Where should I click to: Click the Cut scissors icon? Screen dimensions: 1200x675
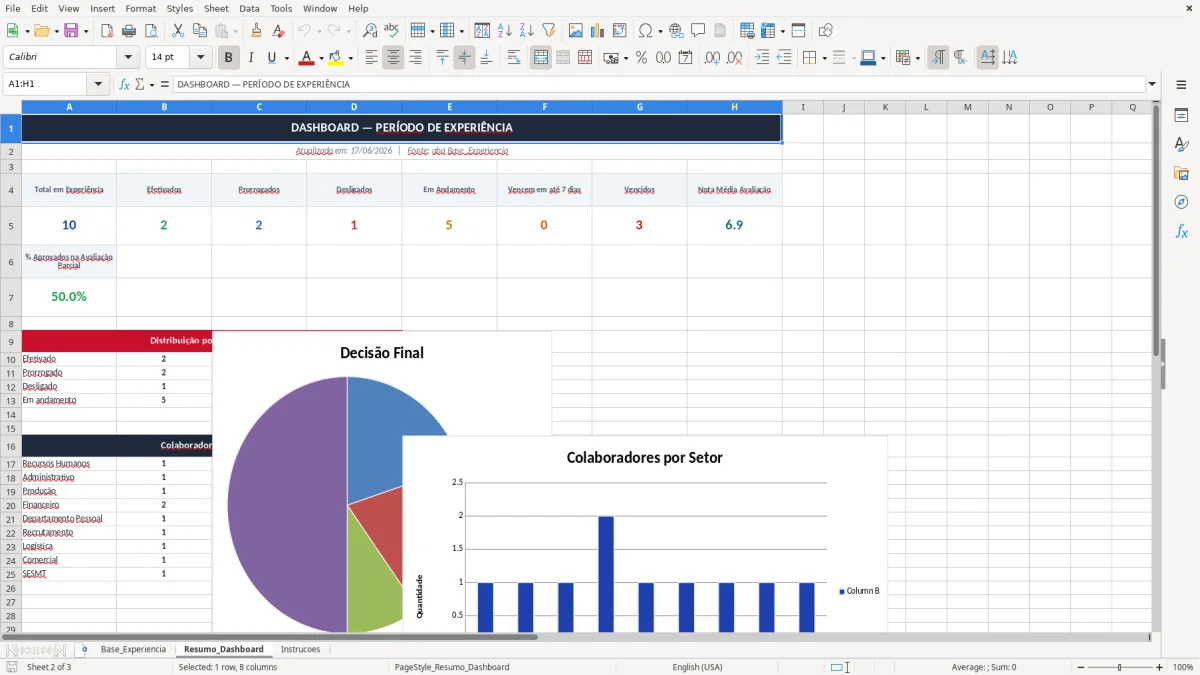(177, 31)
